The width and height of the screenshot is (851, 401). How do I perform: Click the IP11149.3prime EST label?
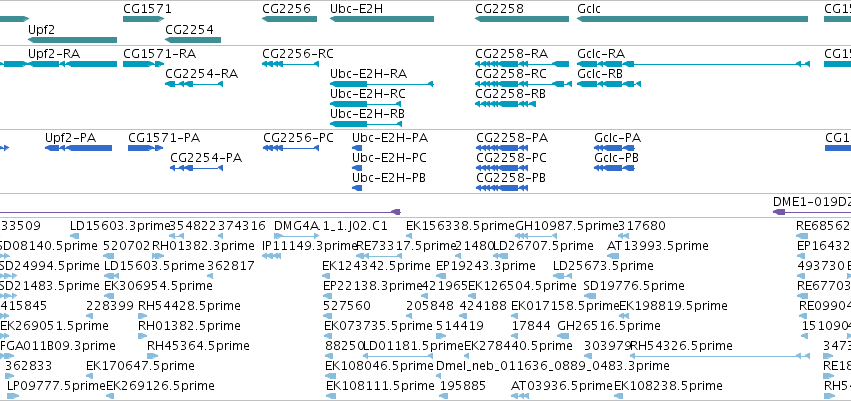[x=309, y=246]
